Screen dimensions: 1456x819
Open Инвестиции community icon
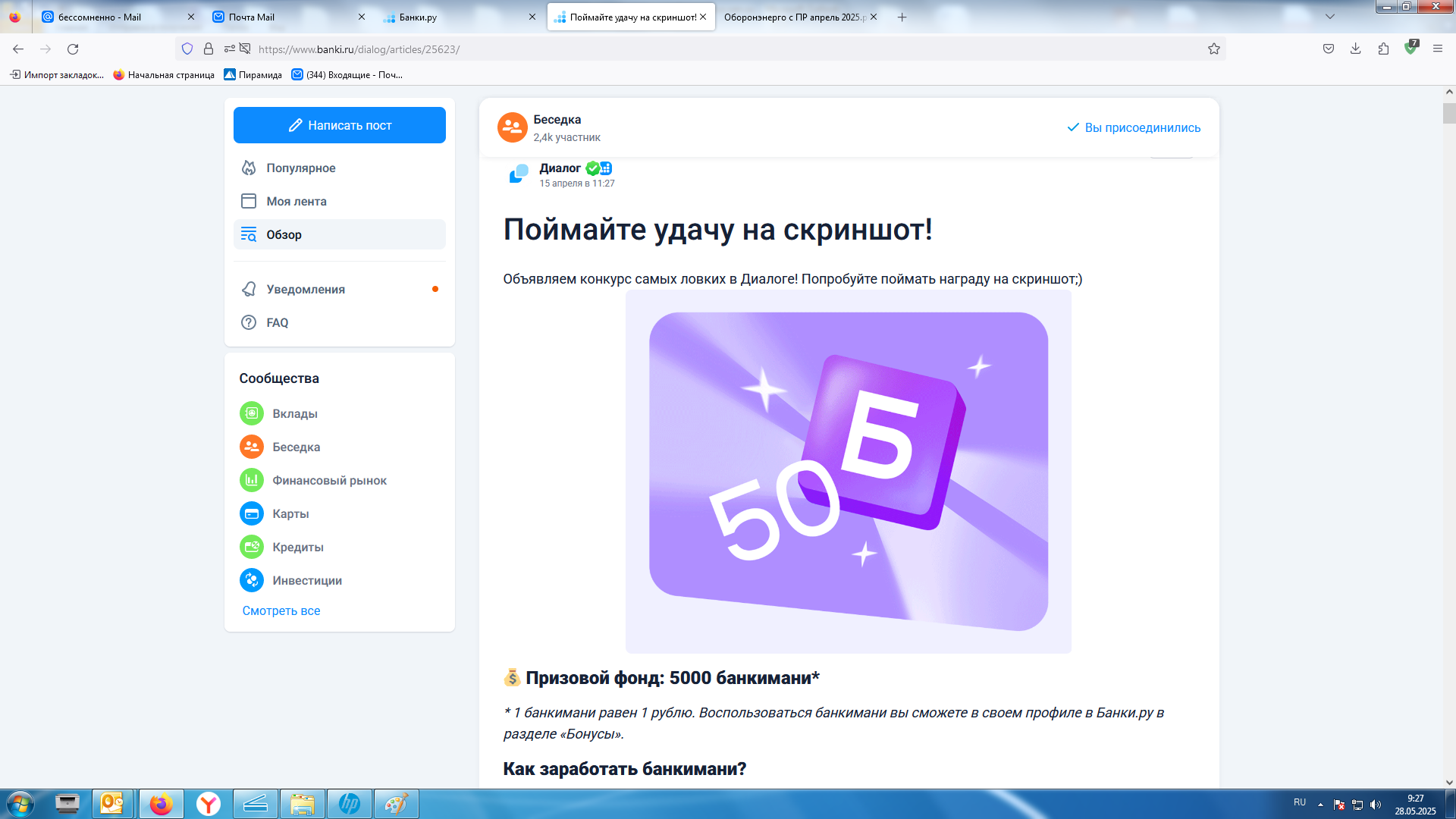coord(252,580)
